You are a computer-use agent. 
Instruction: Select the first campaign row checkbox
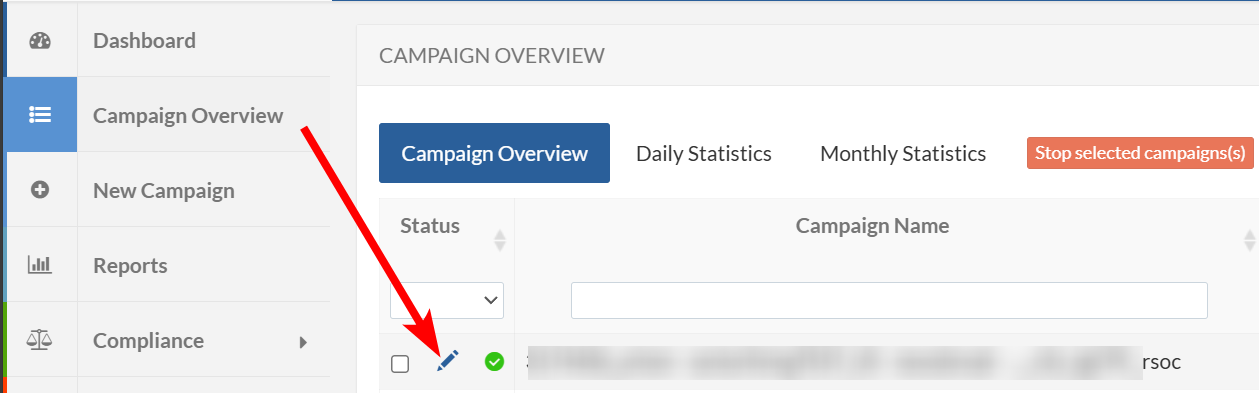pyautogui.click(x=400, y=364)
